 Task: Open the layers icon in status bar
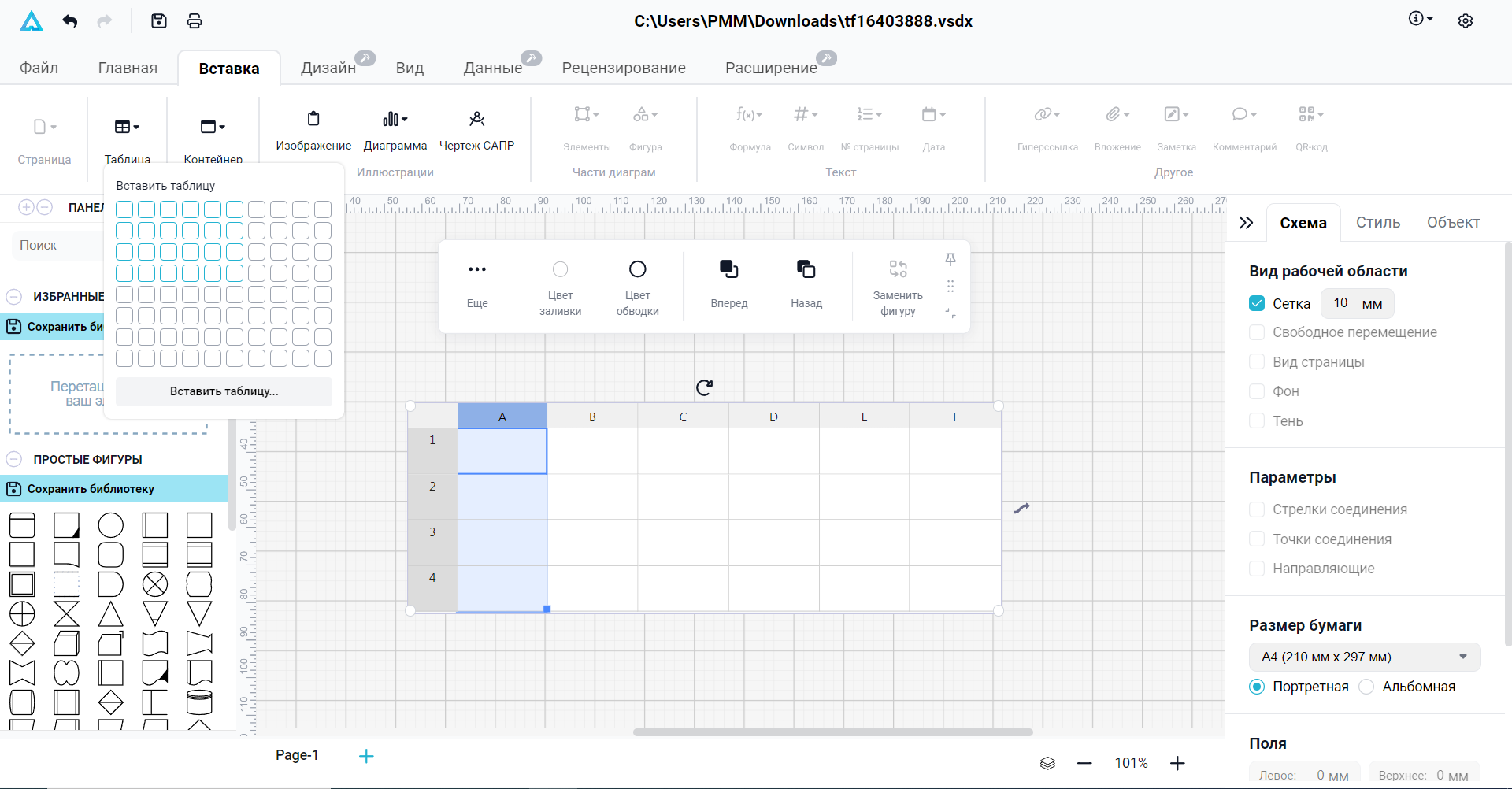(1048, 763)
